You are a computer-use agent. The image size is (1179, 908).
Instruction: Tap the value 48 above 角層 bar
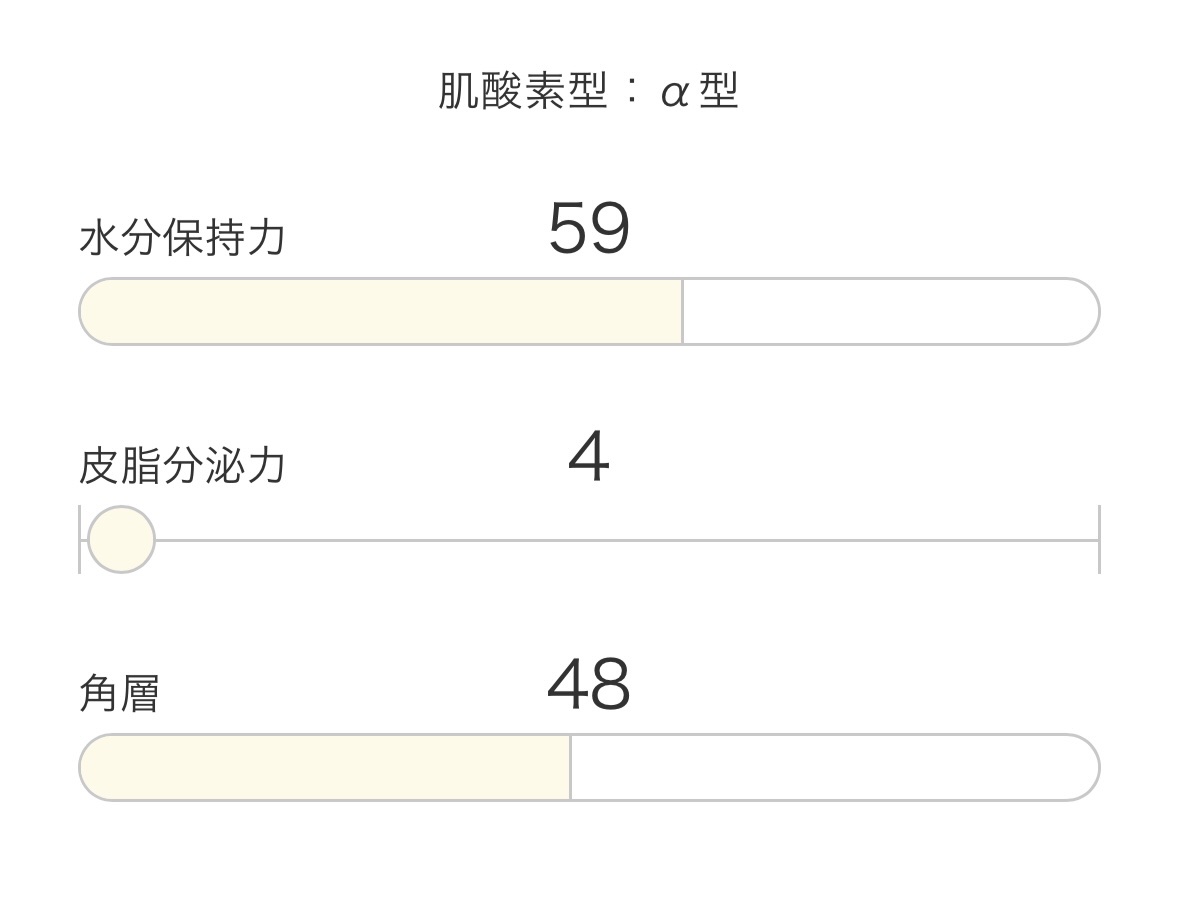tap(589, 685)
